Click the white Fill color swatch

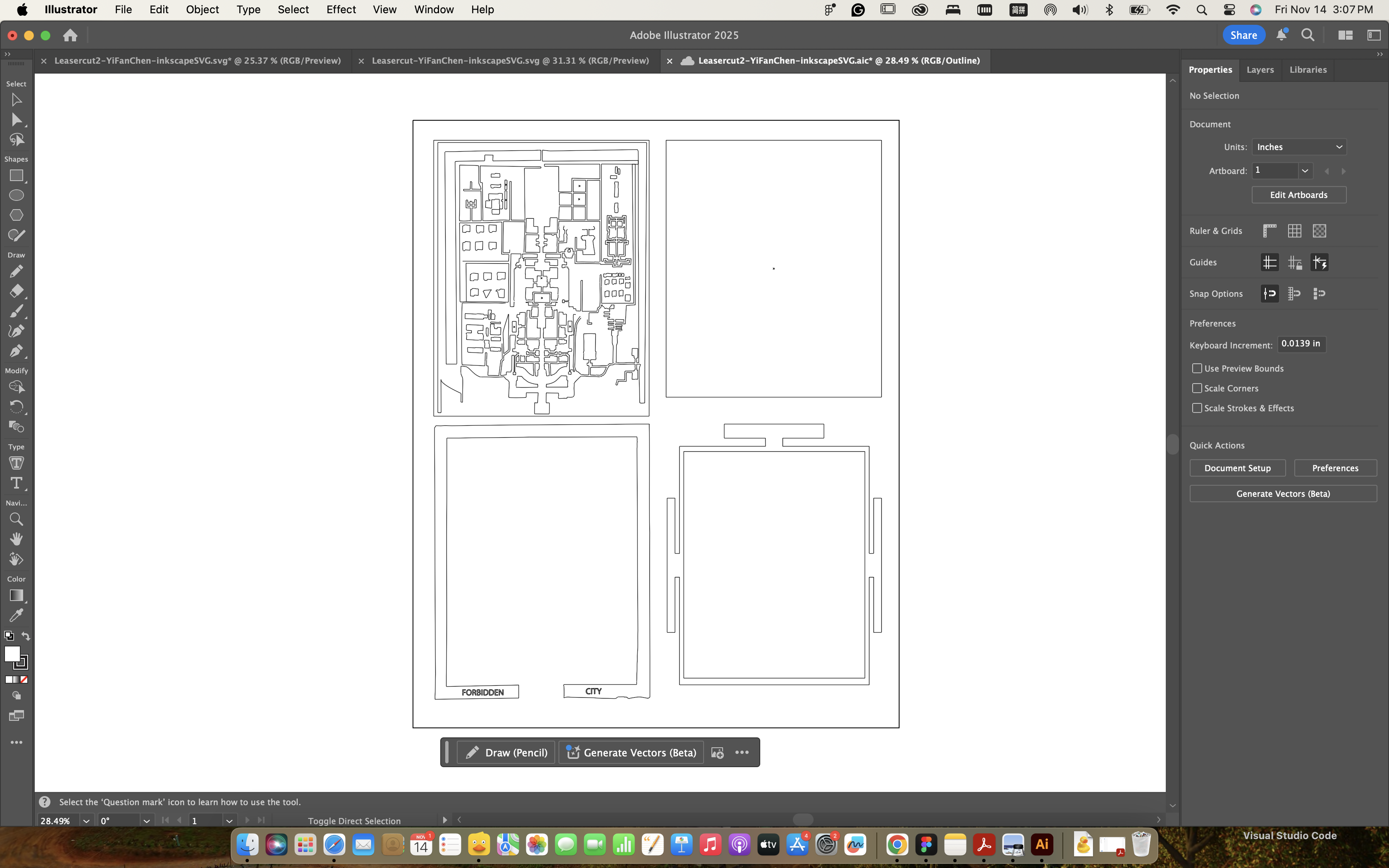pyautogui.click(x=12, y=653)
